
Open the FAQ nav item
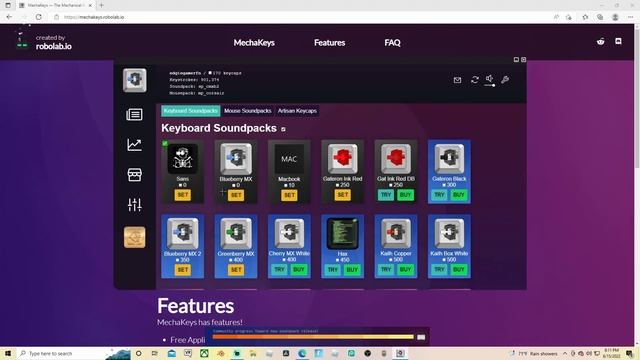[392, 42]
